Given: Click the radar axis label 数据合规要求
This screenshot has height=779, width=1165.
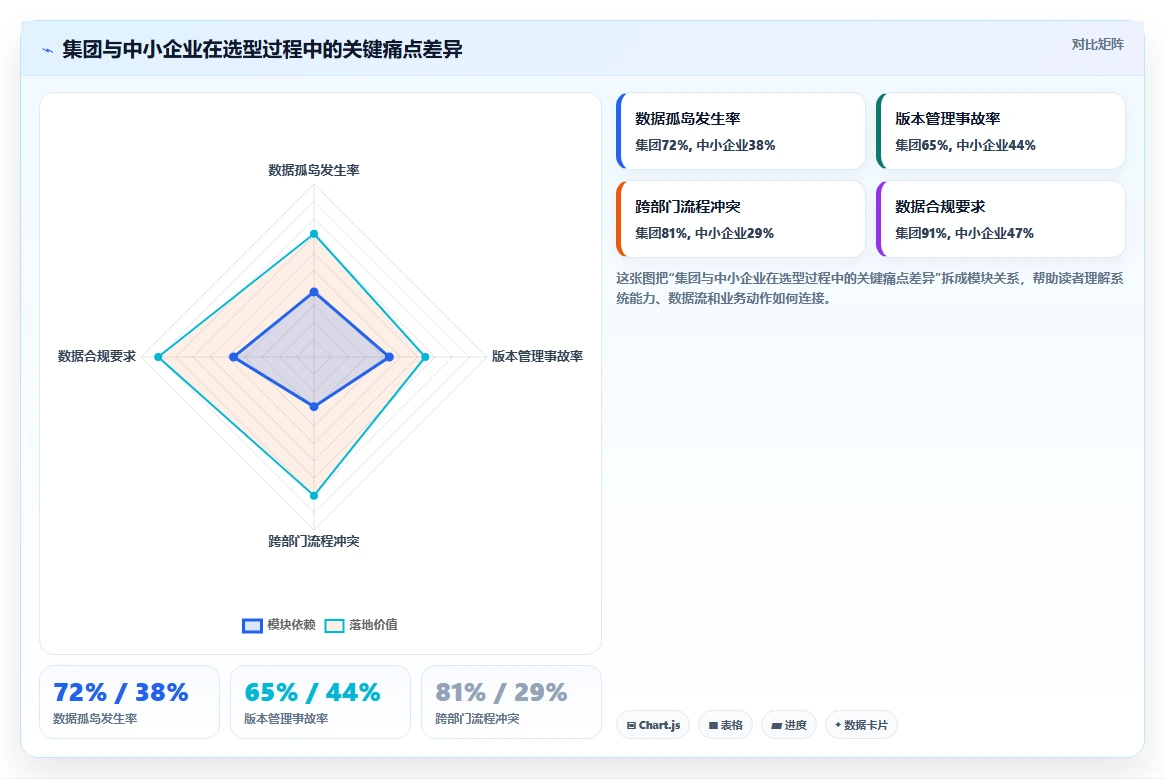Looking at the screenshot, I should pyautogui.click(x=97, y=356).
